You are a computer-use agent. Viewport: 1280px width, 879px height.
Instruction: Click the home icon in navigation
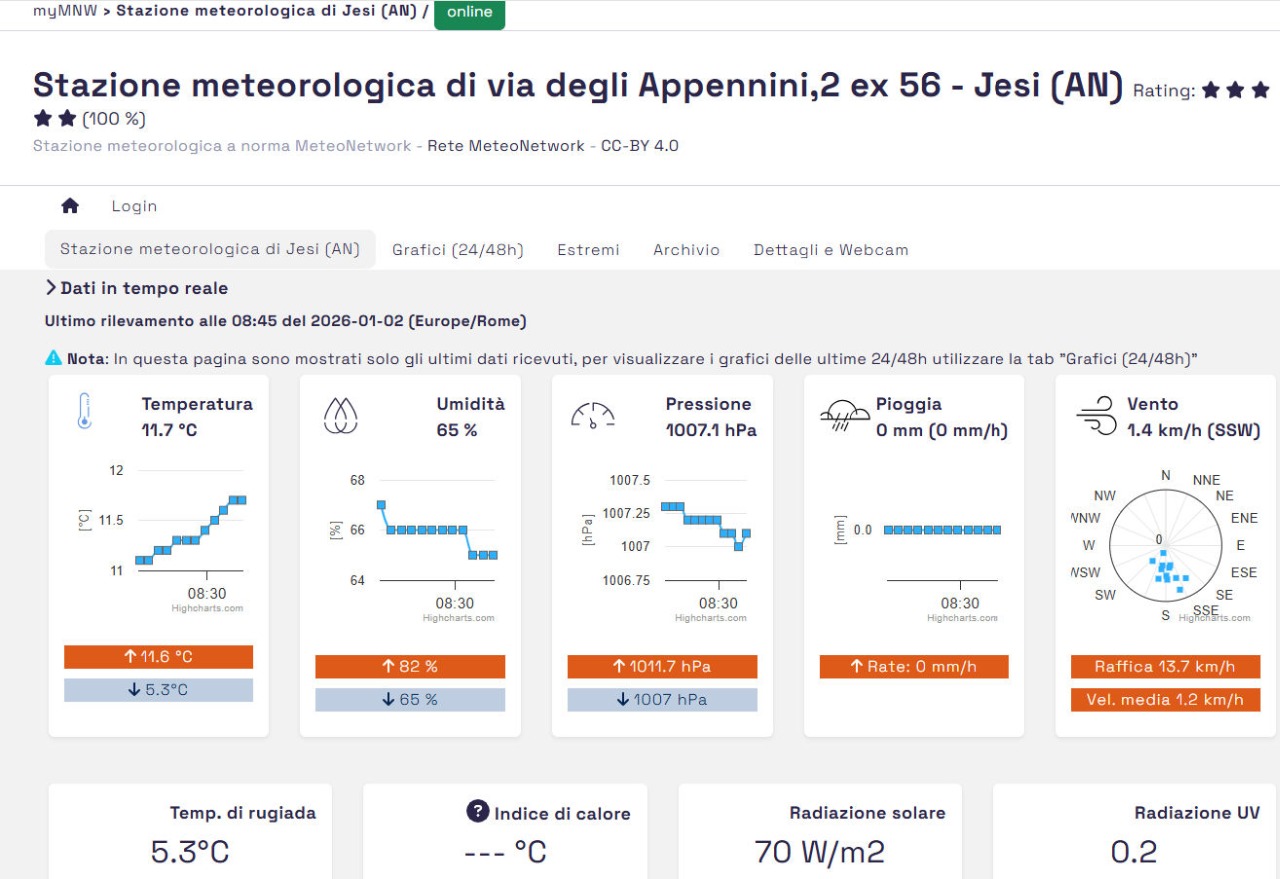coord(70,206)
